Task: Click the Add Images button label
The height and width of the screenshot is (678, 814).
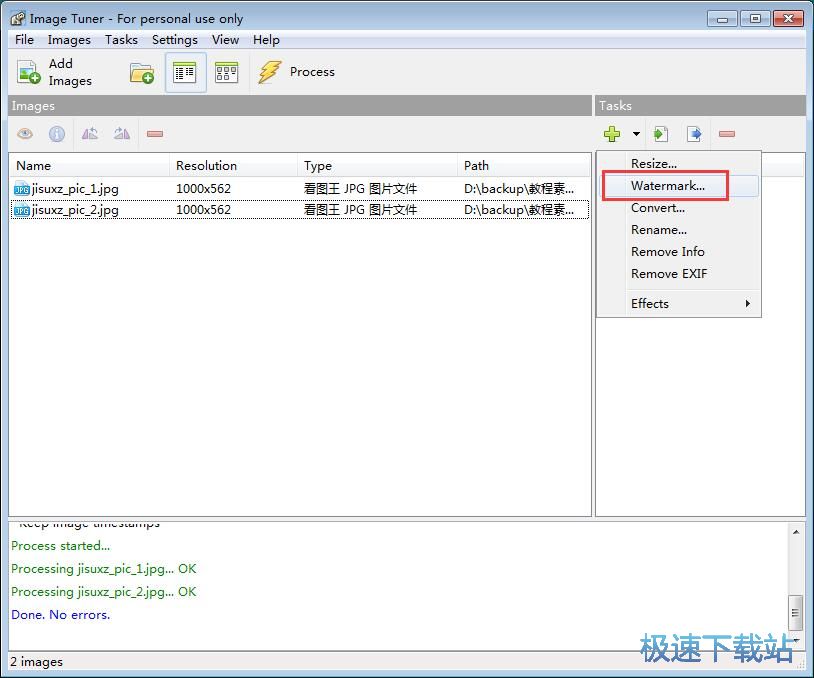Action: click(x=70, y=72)
